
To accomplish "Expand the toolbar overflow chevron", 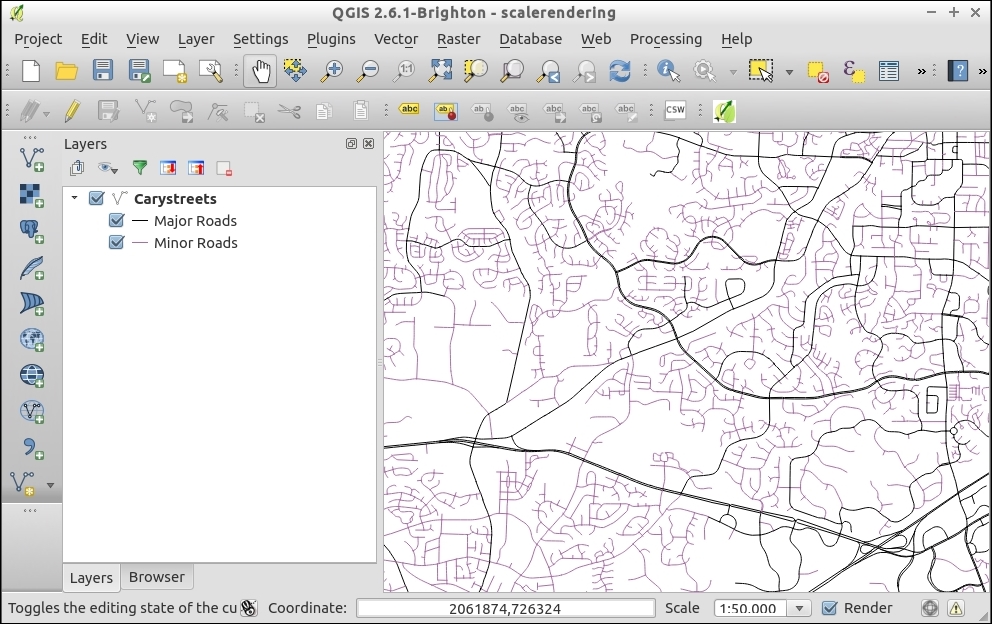I will tap(922, 71).
